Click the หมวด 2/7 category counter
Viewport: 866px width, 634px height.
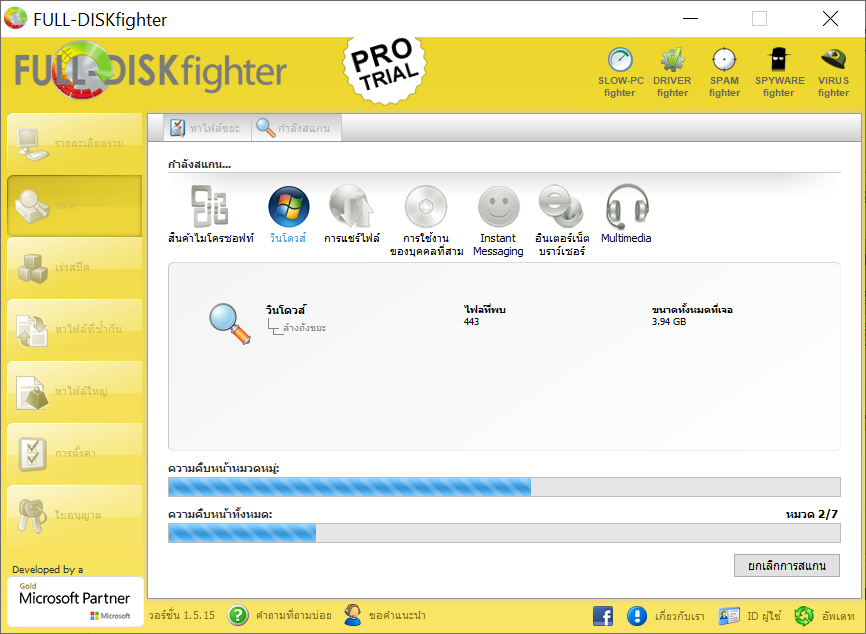pos(812,515)
